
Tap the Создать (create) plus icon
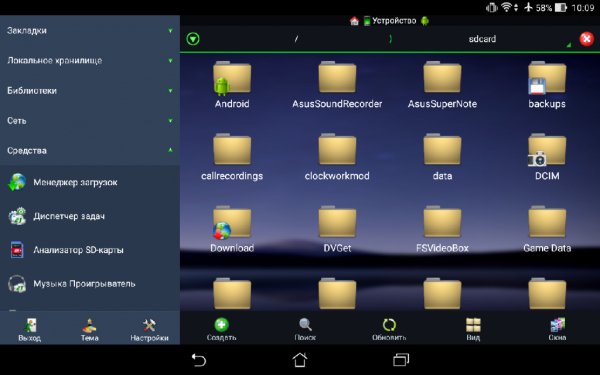221,325
